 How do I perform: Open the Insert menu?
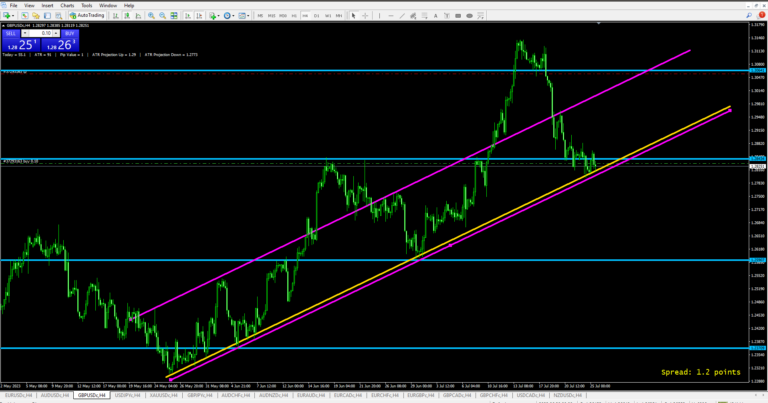coord(47,5)
